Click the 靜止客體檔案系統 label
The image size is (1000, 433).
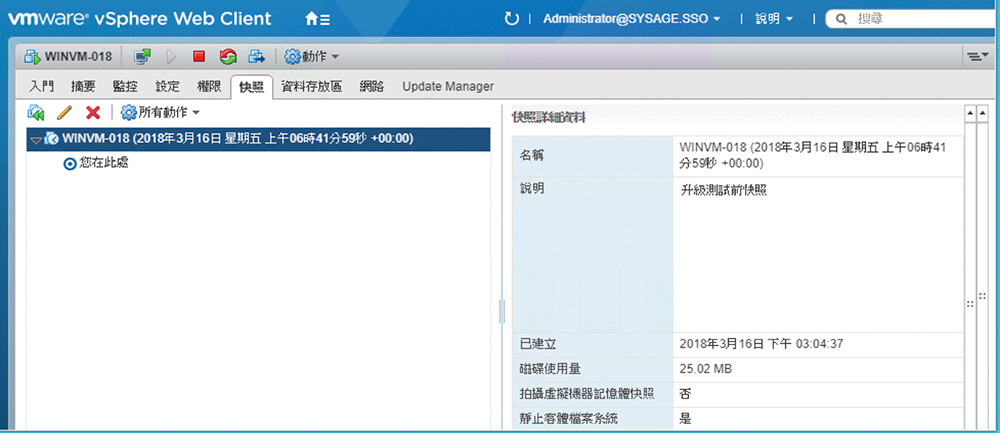pos(569,419)
